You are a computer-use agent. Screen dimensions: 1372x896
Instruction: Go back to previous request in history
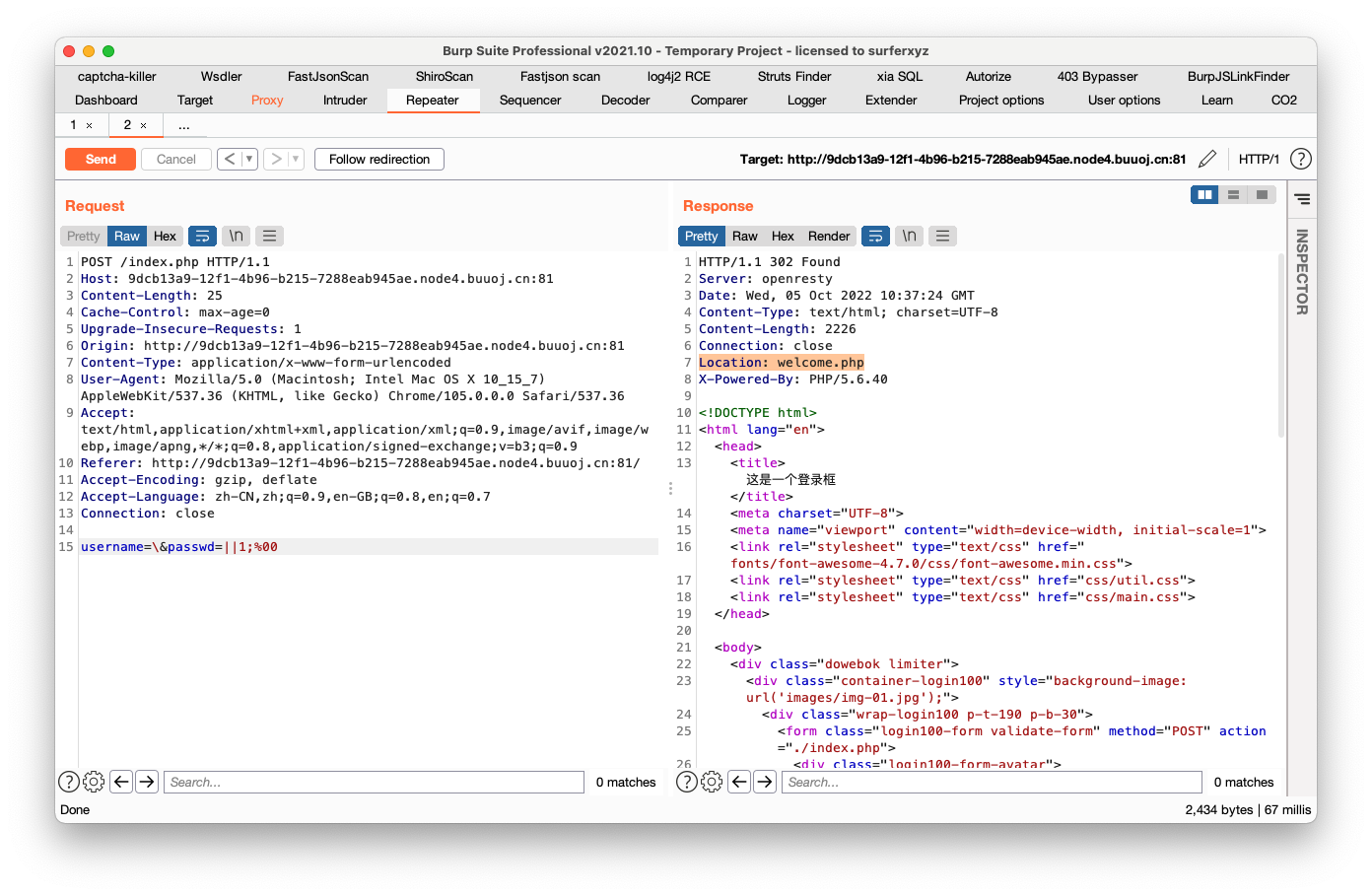[230, 159]
